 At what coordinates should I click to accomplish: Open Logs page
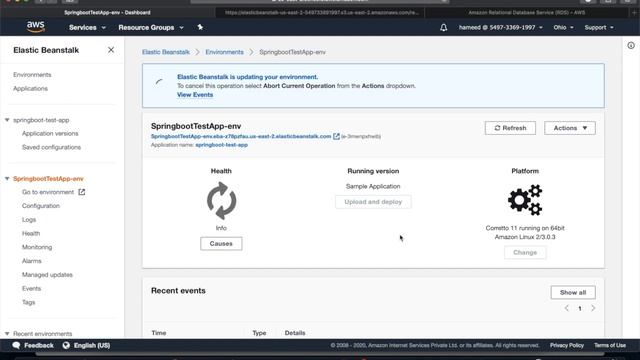coord(29,220)
